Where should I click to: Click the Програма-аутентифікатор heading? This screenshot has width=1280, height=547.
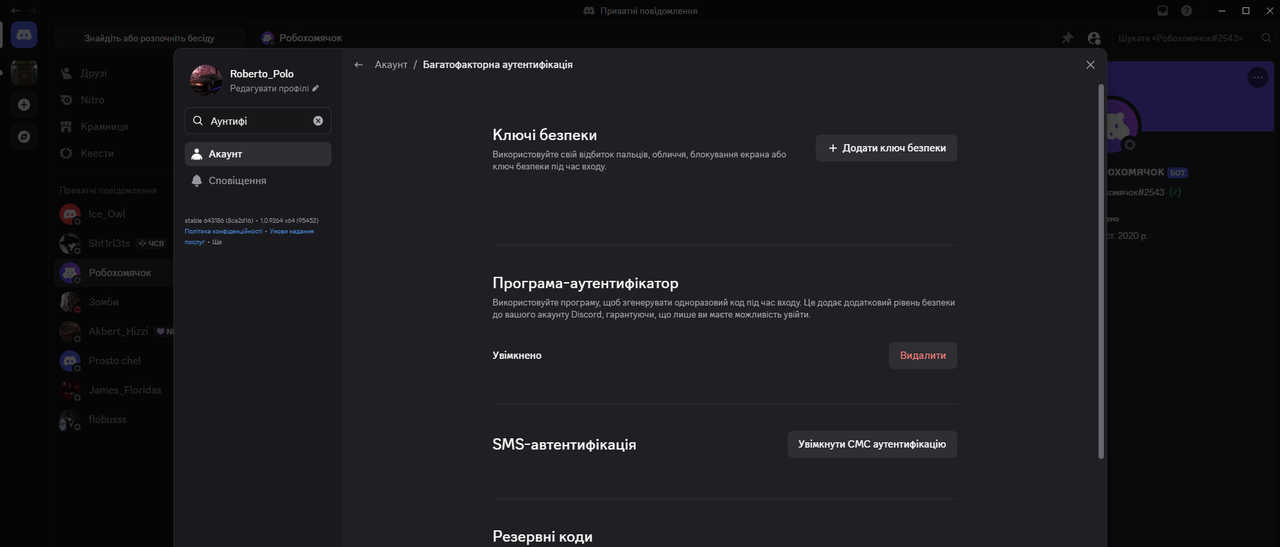(586, 283)
